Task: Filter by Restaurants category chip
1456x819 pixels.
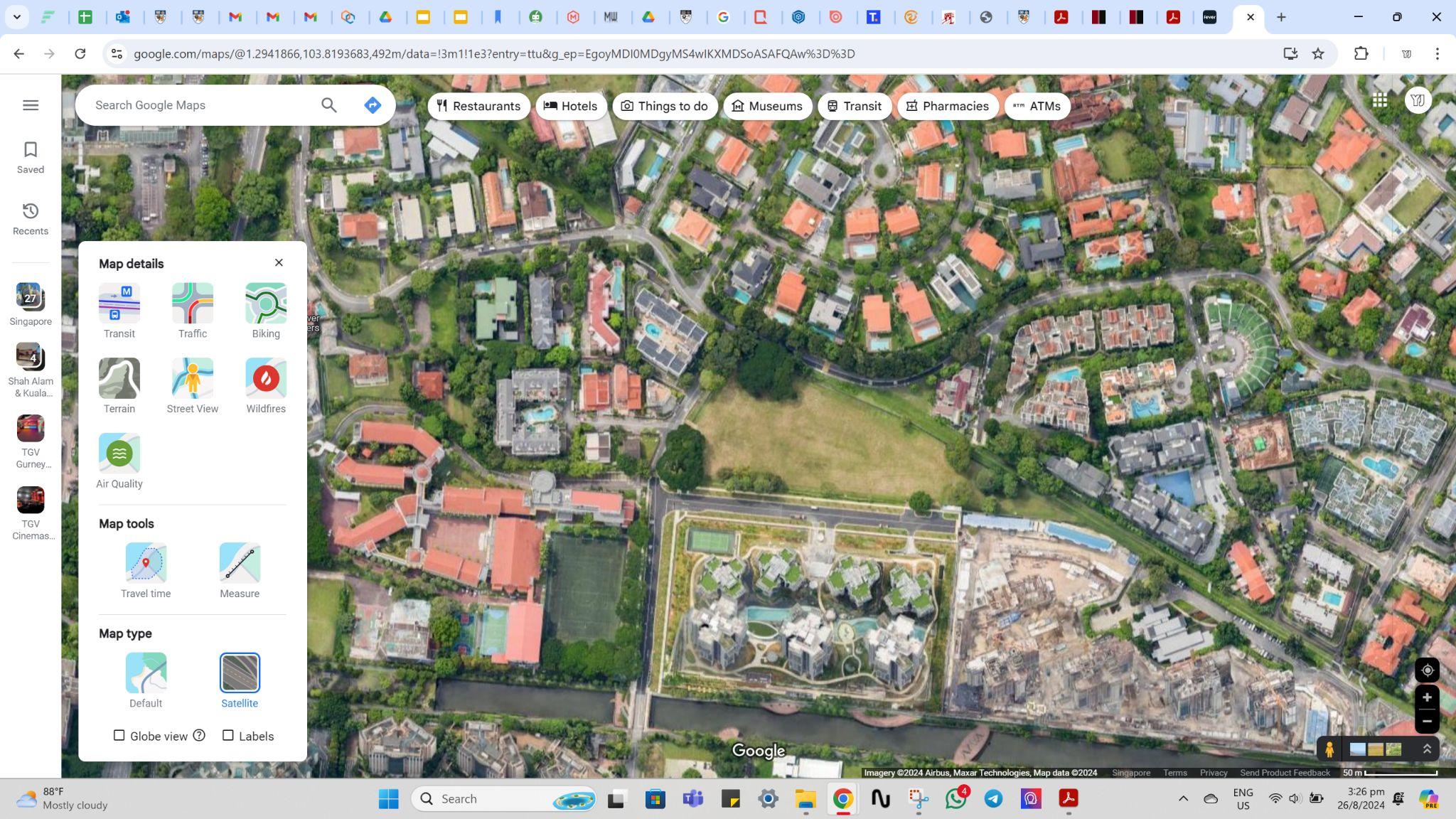Action: click(x=478, y=106)
